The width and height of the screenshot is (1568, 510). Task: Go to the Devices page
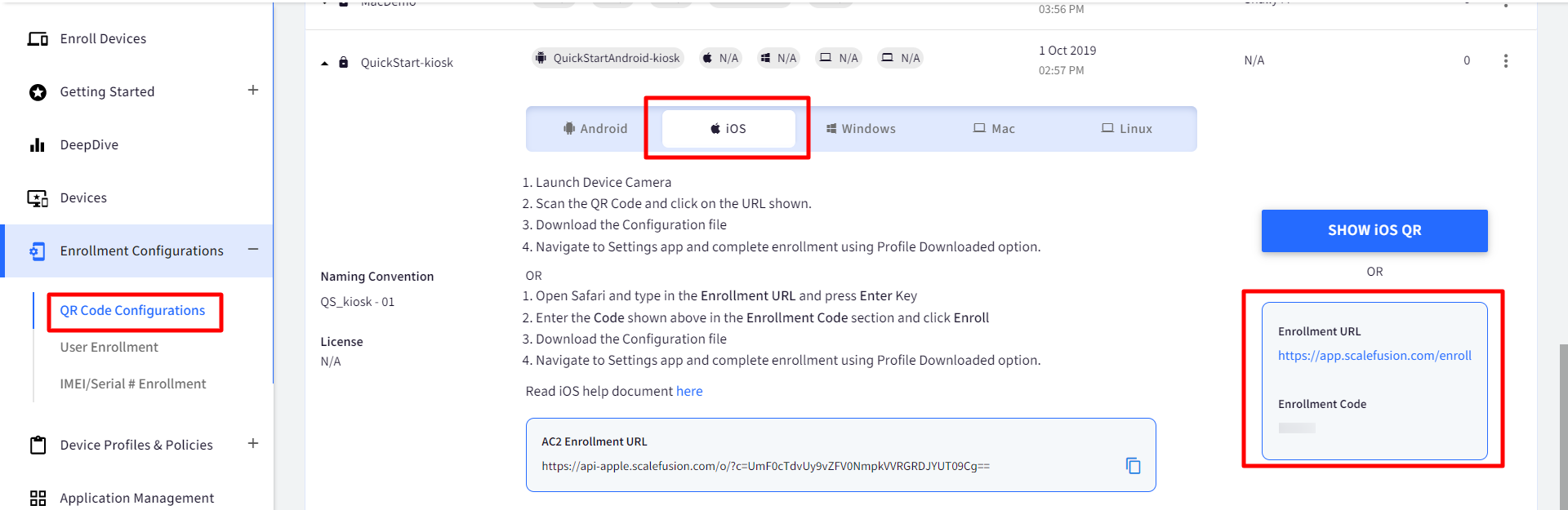coord(83,197)
